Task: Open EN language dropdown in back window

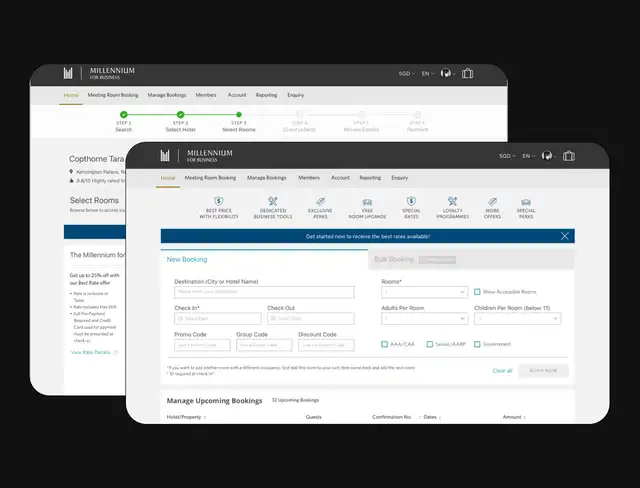Action: click(428, 73)
